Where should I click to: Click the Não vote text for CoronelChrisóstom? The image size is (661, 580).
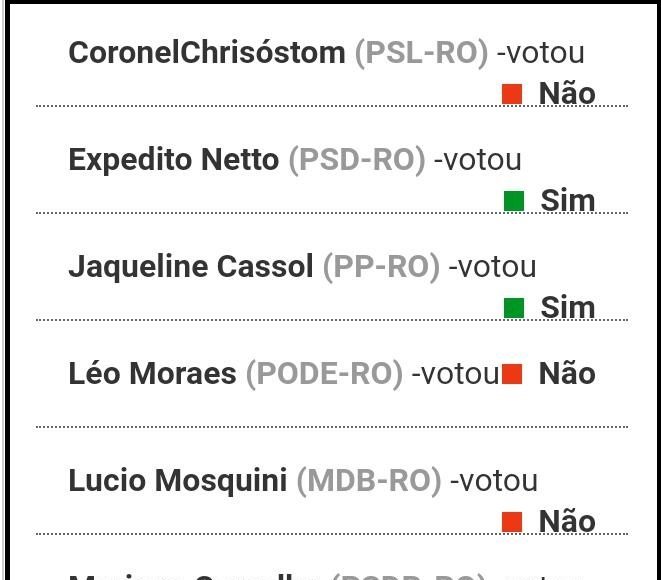[567, 93]
